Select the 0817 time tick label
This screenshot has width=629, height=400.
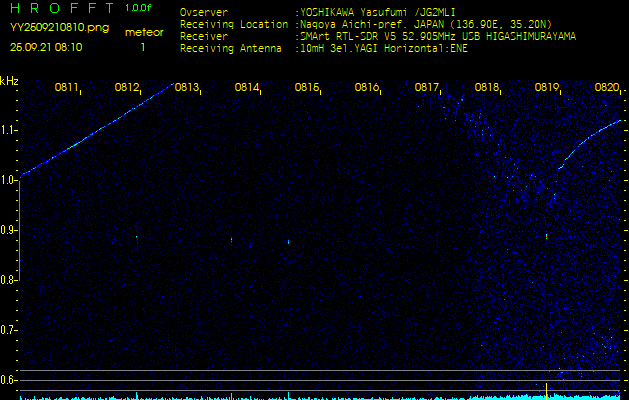pos(427,87)
